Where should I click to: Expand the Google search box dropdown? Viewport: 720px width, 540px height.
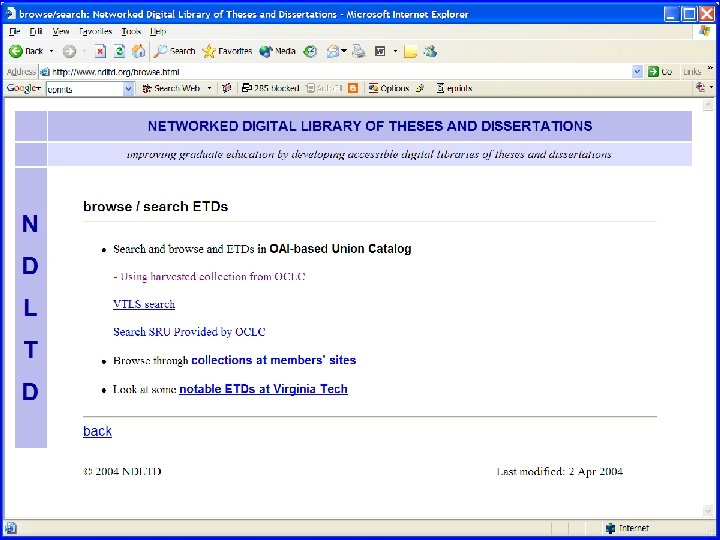pos(129,89)
